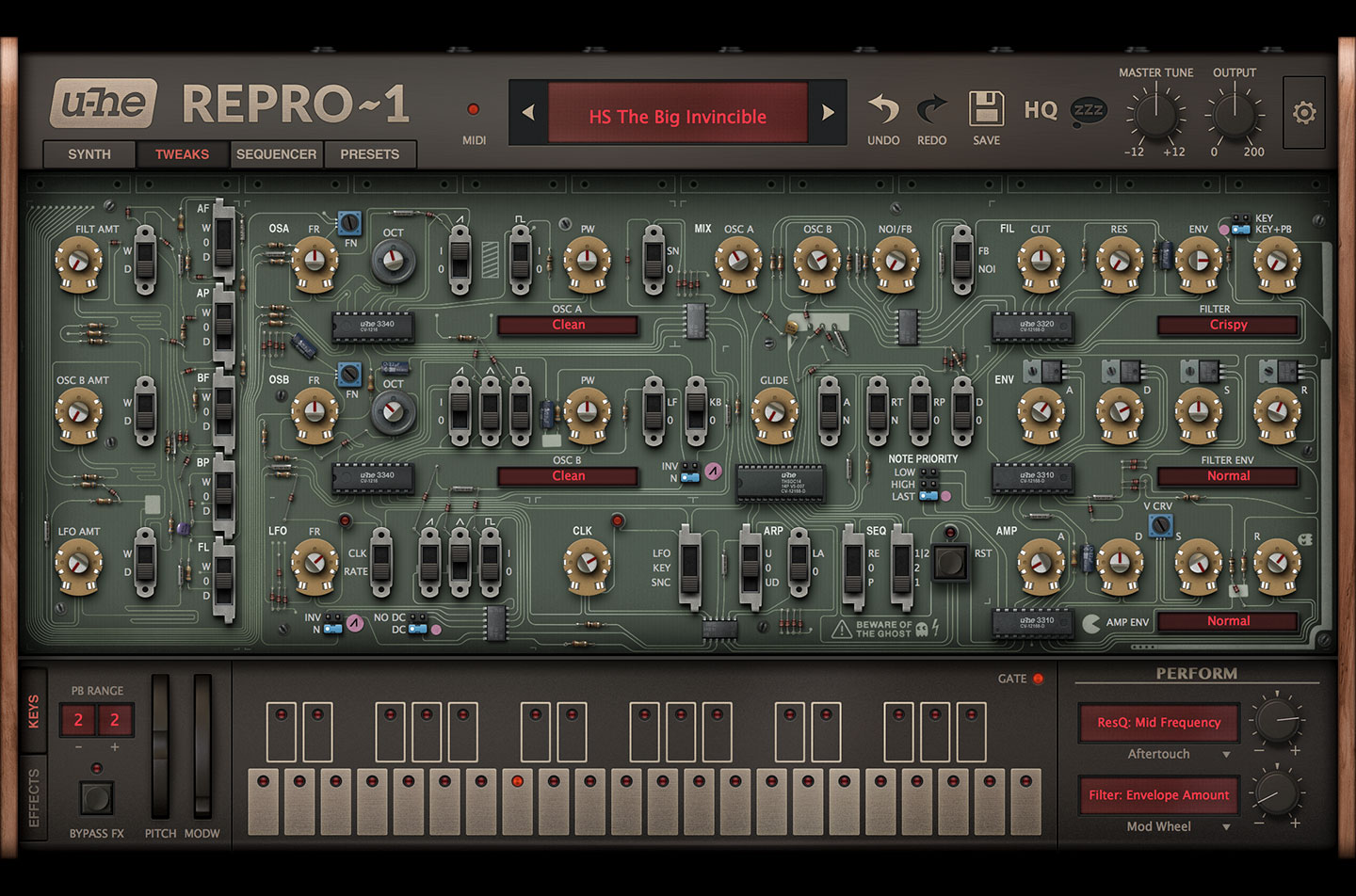Click the Redo arrow icon
This screenshot has height=896, width=1356.
point(931,110)
